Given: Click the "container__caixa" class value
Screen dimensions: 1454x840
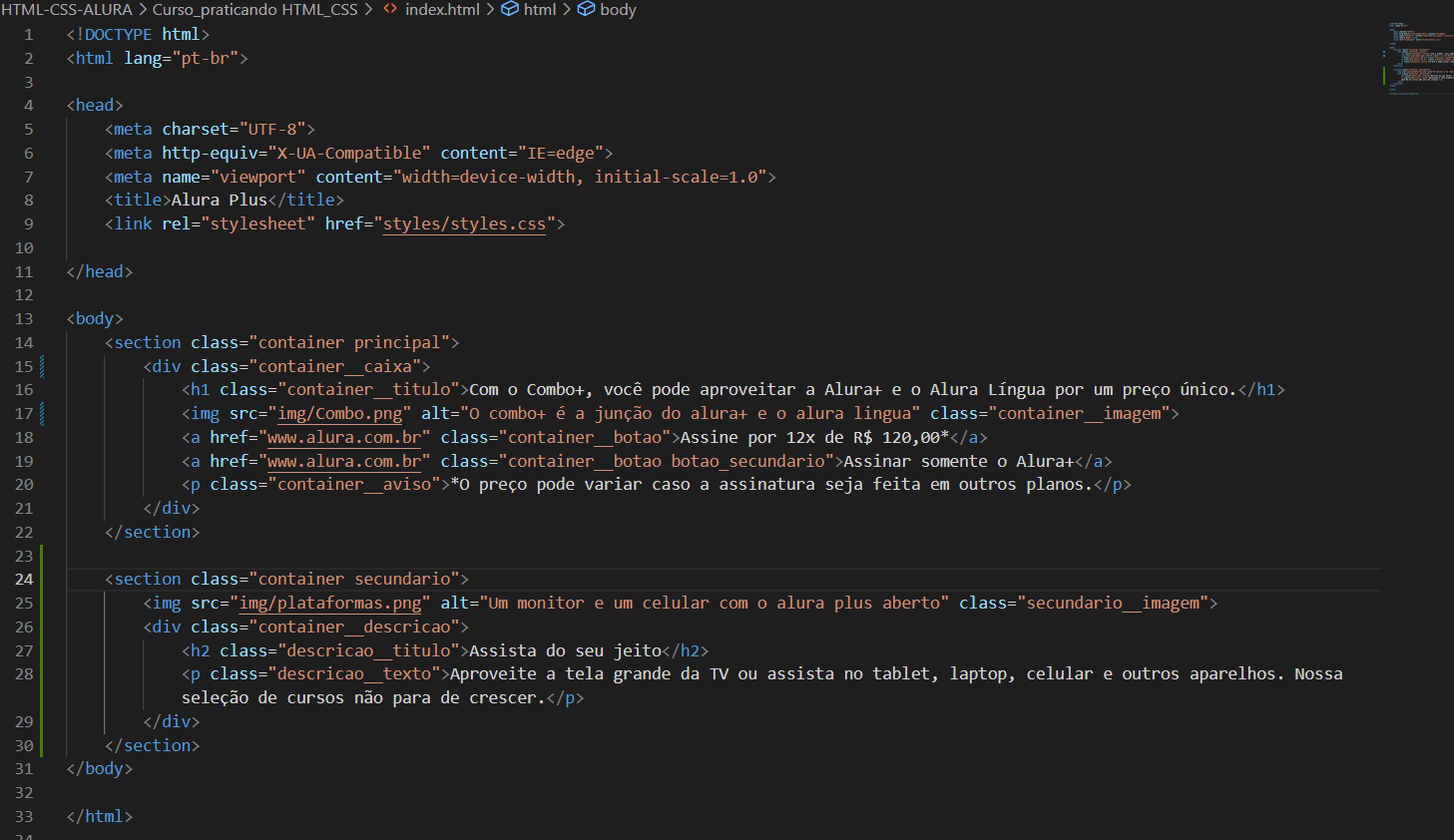Looking at the screenshot, I should [335, 367].
